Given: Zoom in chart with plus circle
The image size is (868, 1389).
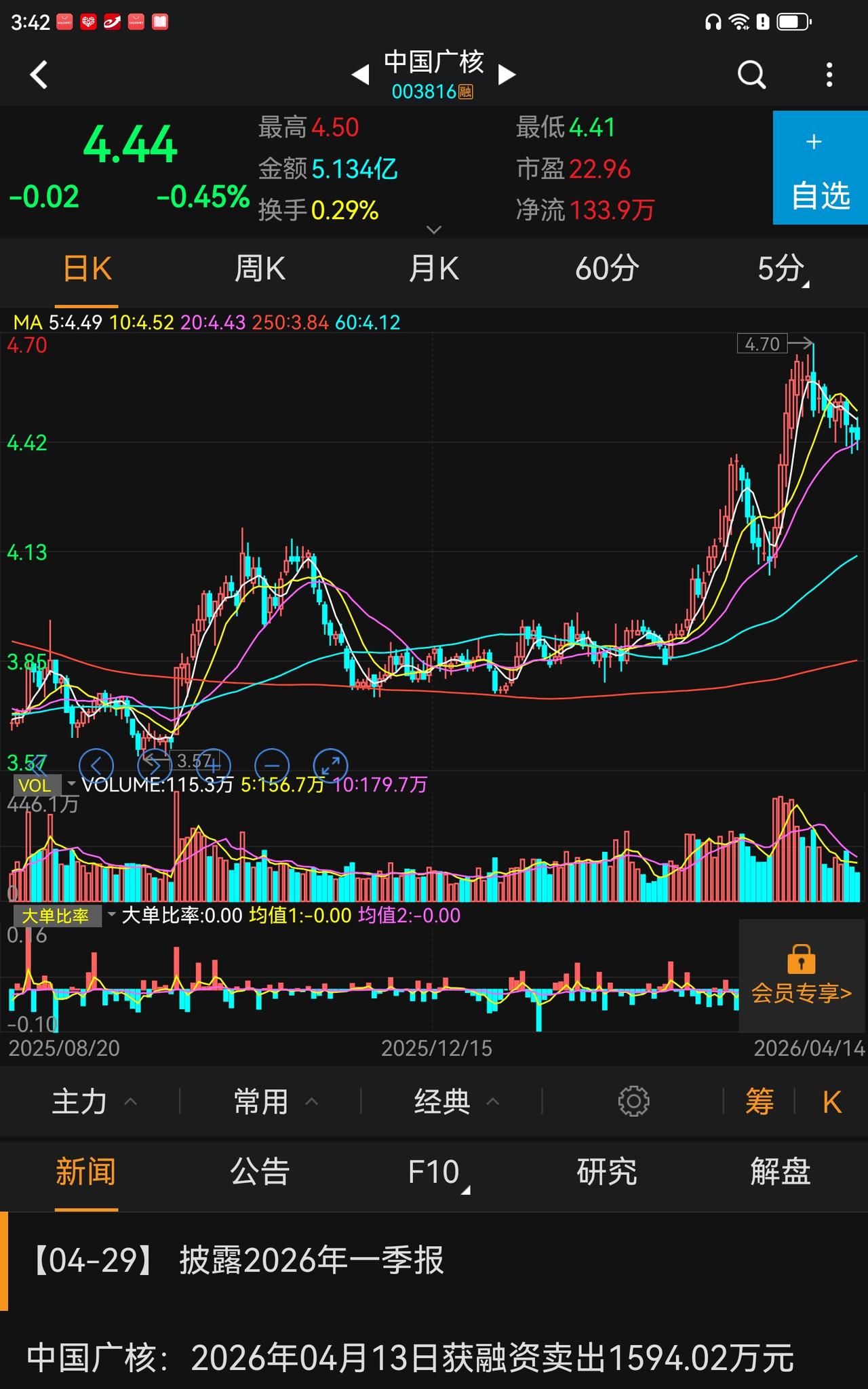Looking at the screenshot, I should 214,766.
